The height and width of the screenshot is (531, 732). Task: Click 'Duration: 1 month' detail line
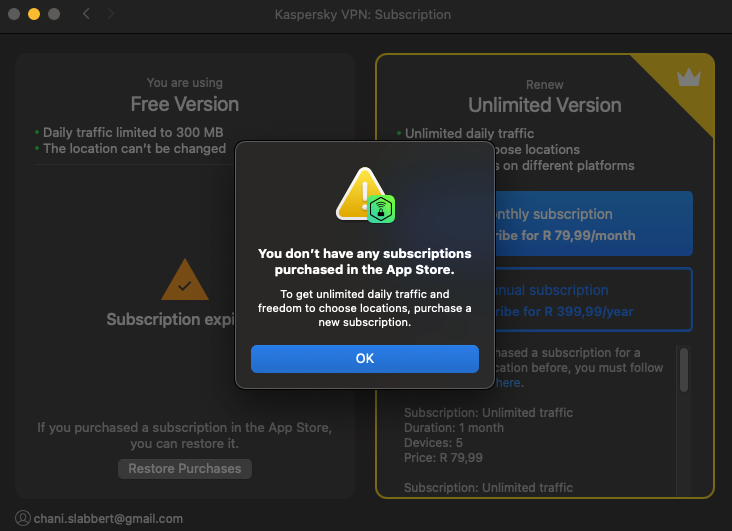[454, 428]
